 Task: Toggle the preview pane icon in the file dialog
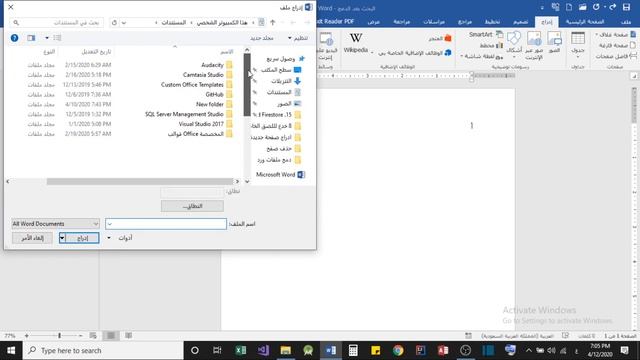coord(31,38)
